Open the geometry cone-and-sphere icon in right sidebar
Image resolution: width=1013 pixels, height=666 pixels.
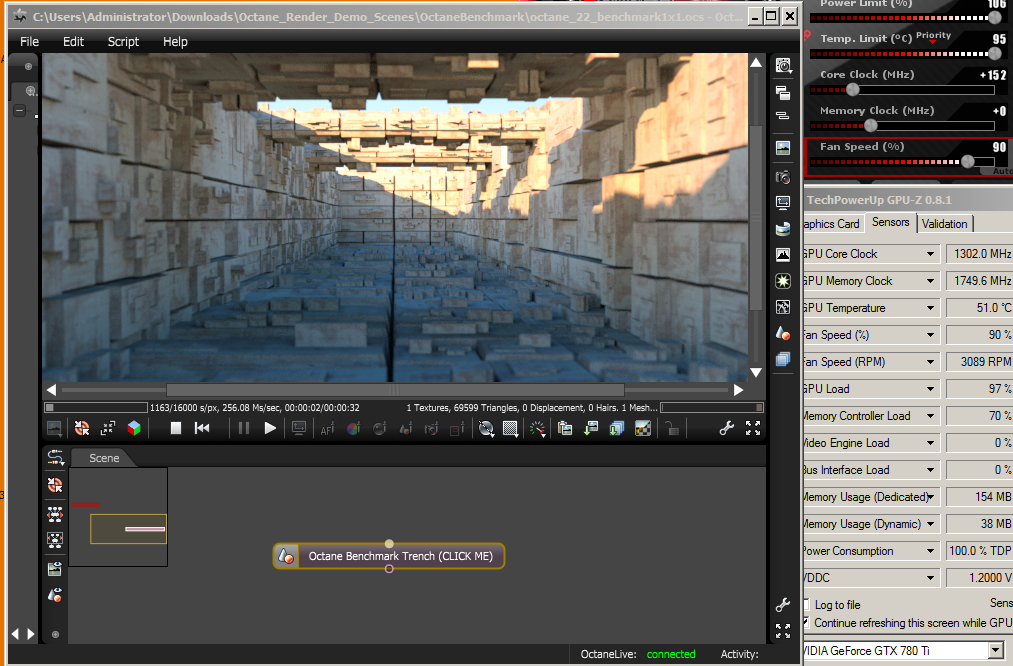coord(783,333)
